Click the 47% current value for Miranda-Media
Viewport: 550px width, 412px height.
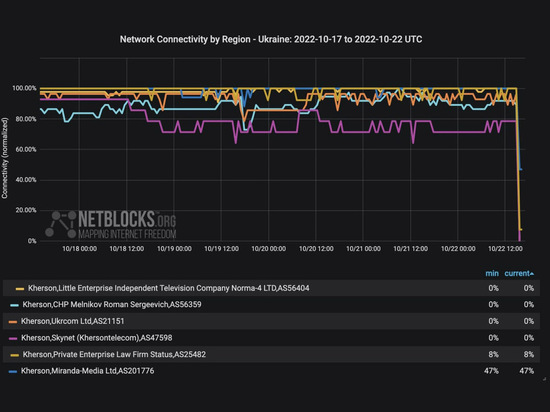click(x=526, y=371)
